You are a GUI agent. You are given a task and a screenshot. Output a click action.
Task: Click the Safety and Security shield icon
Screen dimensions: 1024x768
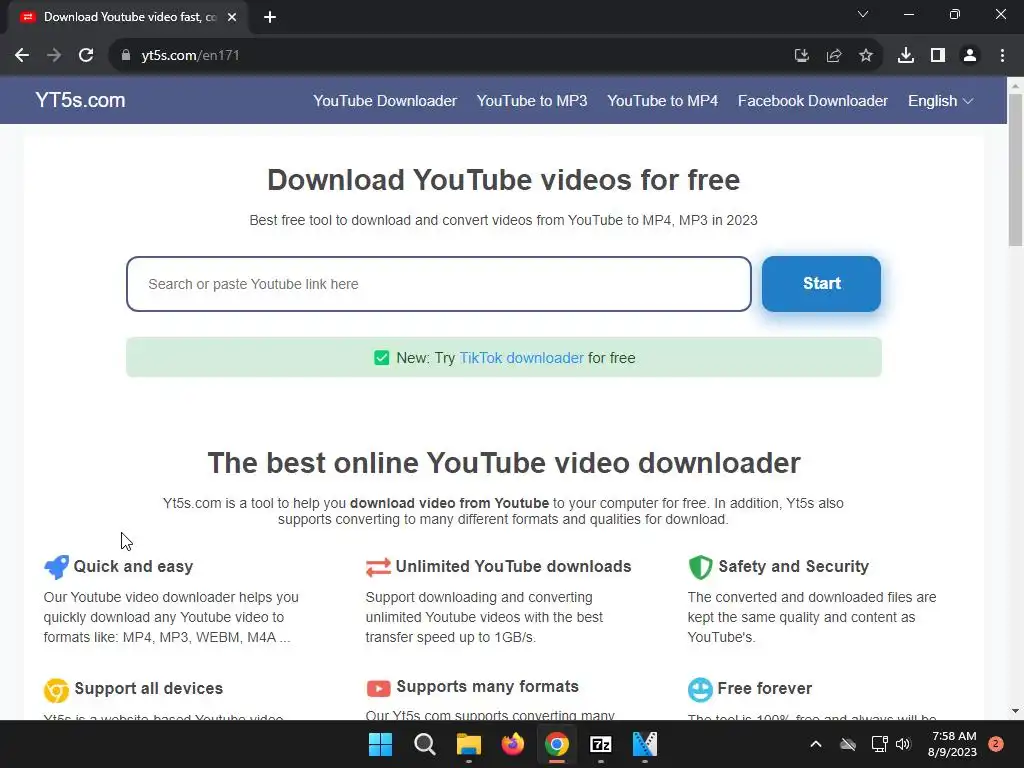(700, 567)
